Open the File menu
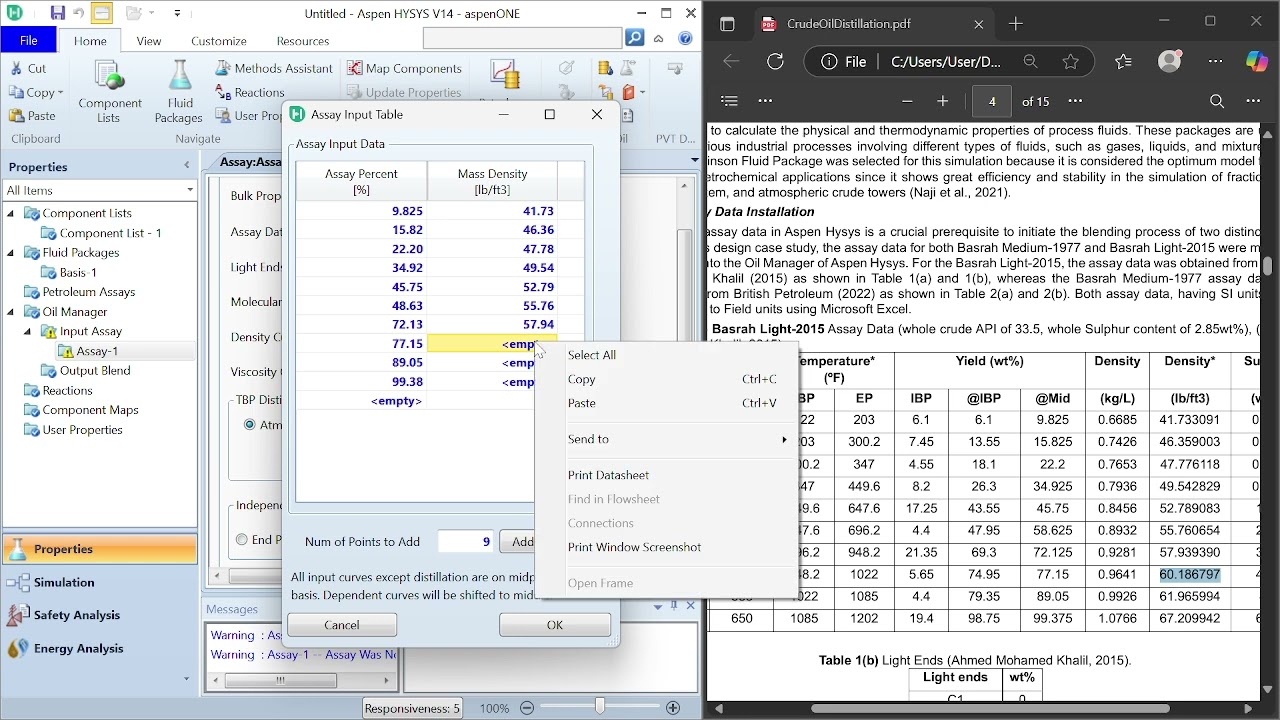This screenshot has height=720, width=1280. coord(29,40)
